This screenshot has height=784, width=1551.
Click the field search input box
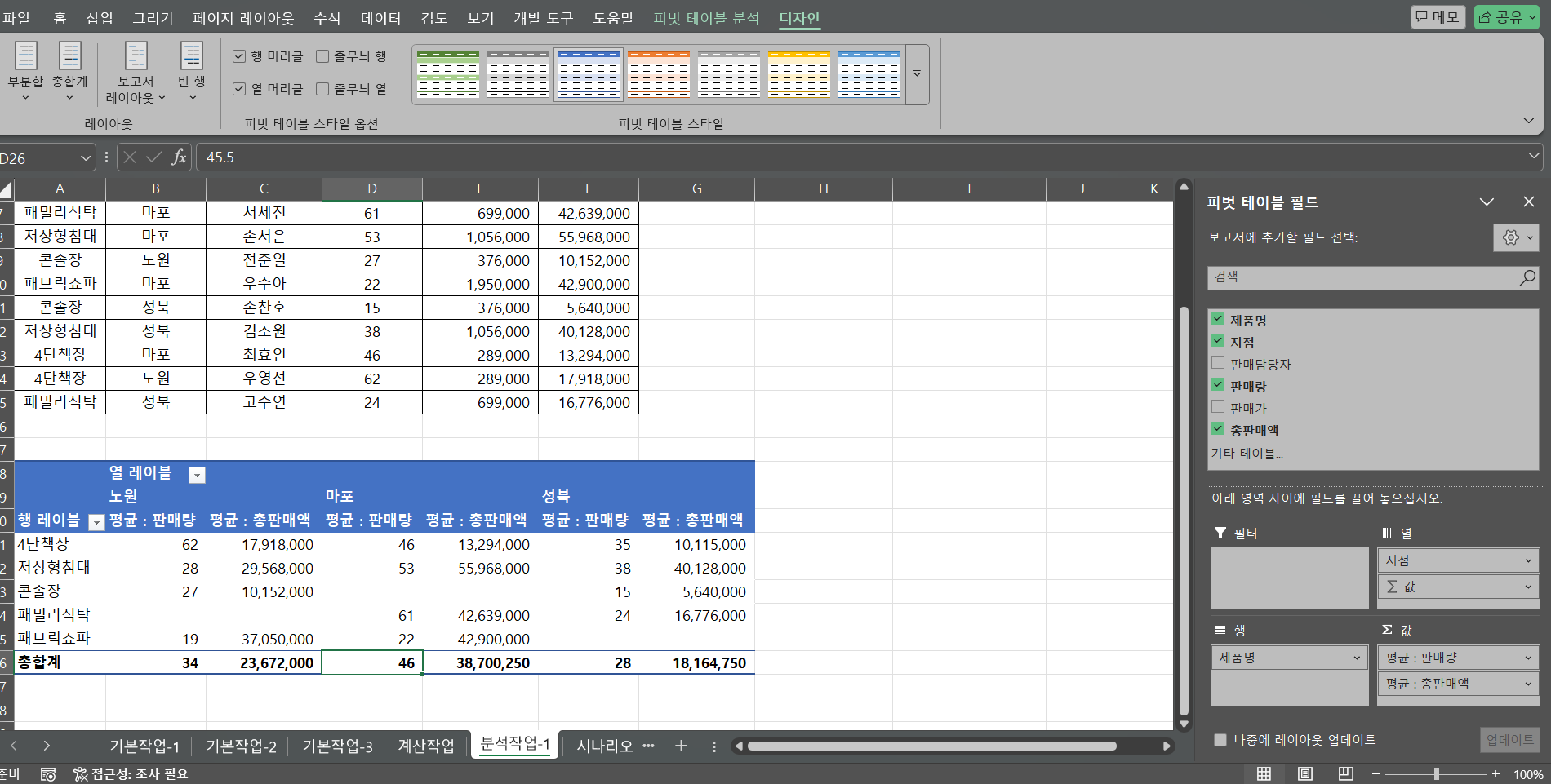[1362, 277]
